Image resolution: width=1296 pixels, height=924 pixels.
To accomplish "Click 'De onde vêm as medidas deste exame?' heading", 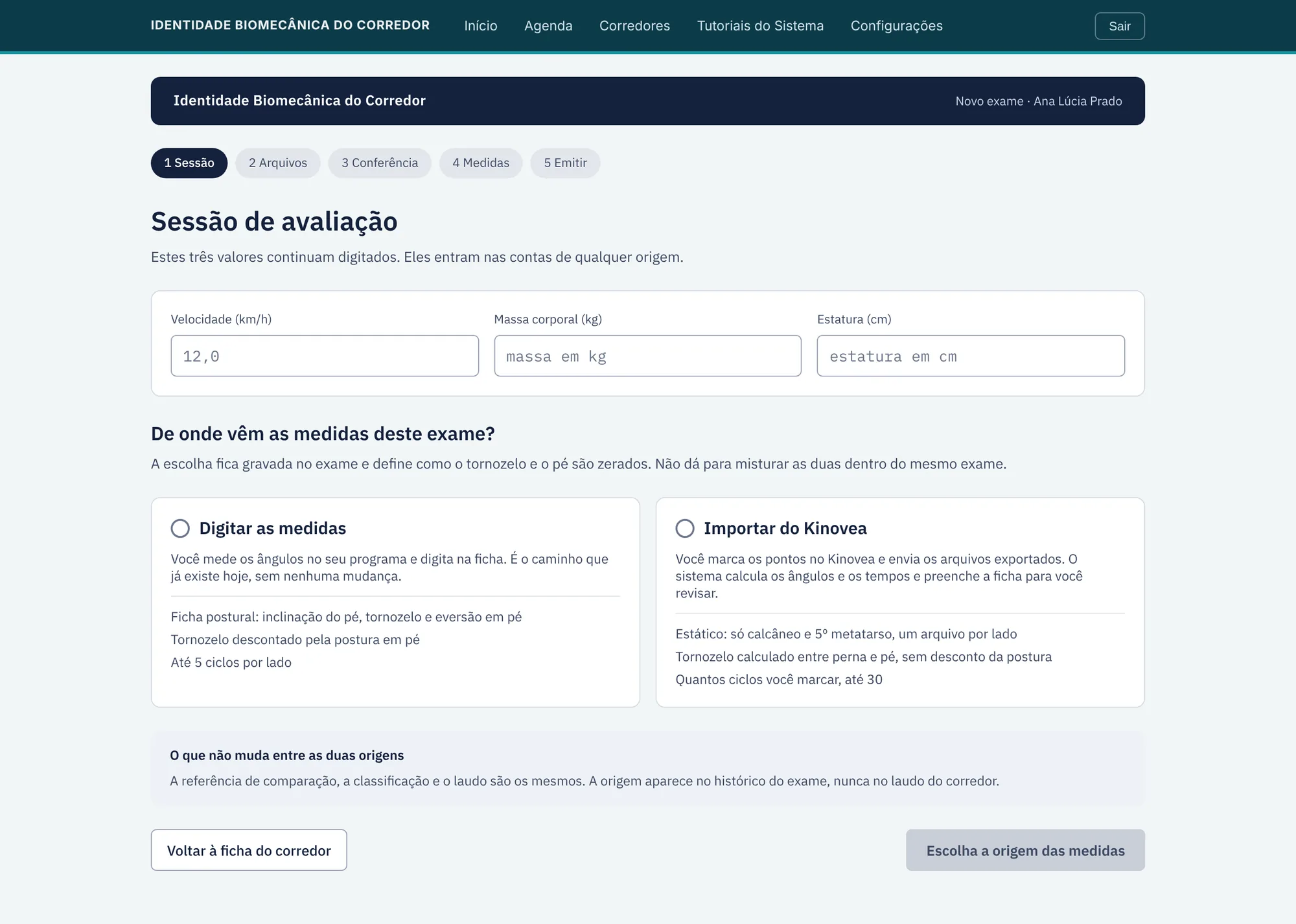I will pos(323,433).
